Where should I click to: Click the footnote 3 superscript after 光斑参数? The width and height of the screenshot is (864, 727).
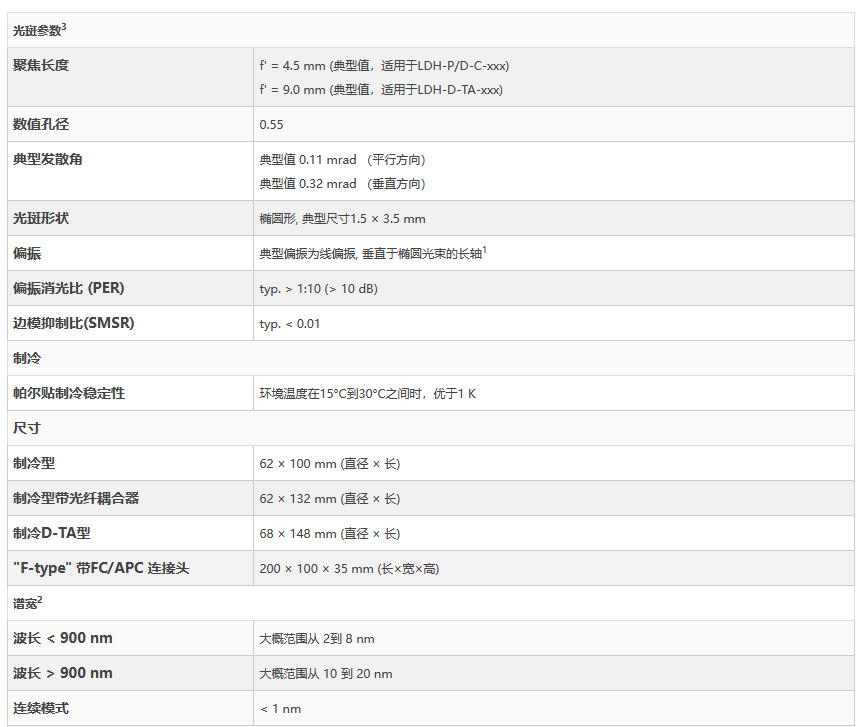pos(64,27)
